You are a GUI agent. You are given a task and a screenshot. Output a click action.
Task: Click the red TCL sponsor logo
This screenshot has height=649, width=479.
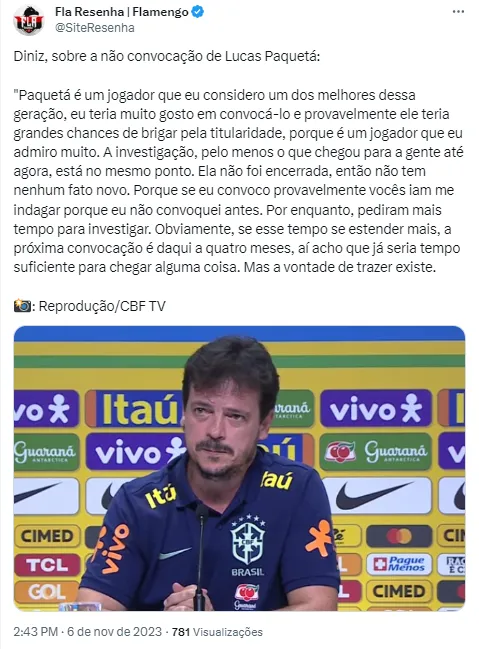tap(47, 565)
